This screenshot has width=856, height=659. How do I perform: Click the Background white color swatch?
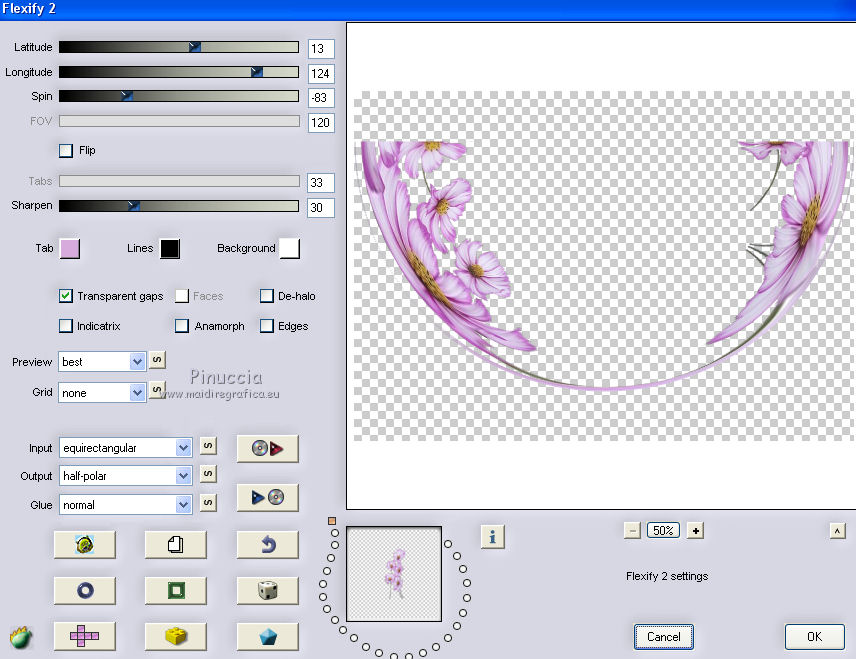coord(289,248)
